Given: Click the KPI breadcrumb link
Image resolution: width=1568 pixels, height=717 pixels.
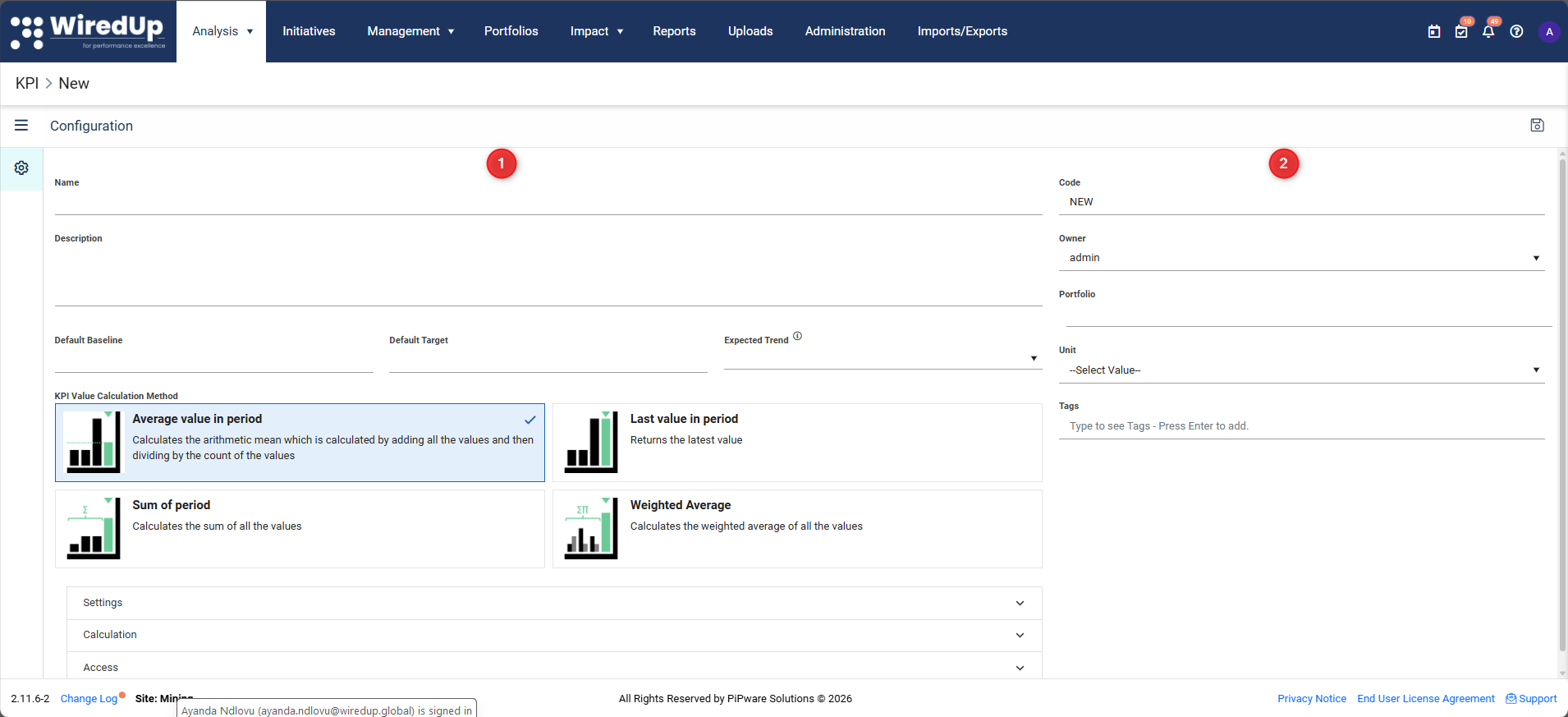Looking at the screenshot, I should pos(27,83).
